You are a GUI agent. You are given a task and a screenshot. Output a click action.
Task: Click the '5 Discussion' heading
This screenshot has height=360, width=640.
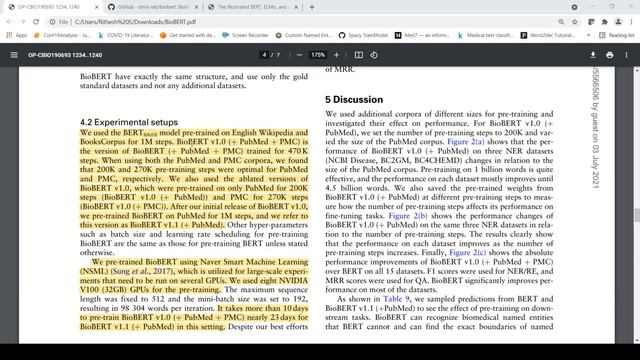tap(354, 100)
